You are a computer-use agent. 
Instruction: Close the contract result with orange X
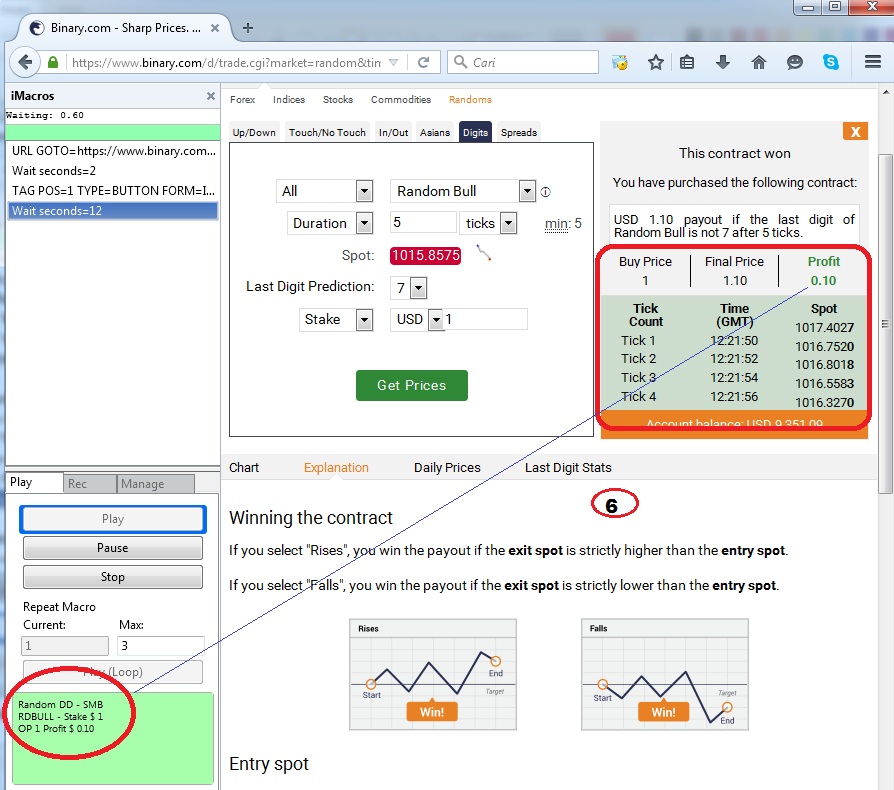pos(855,132)
